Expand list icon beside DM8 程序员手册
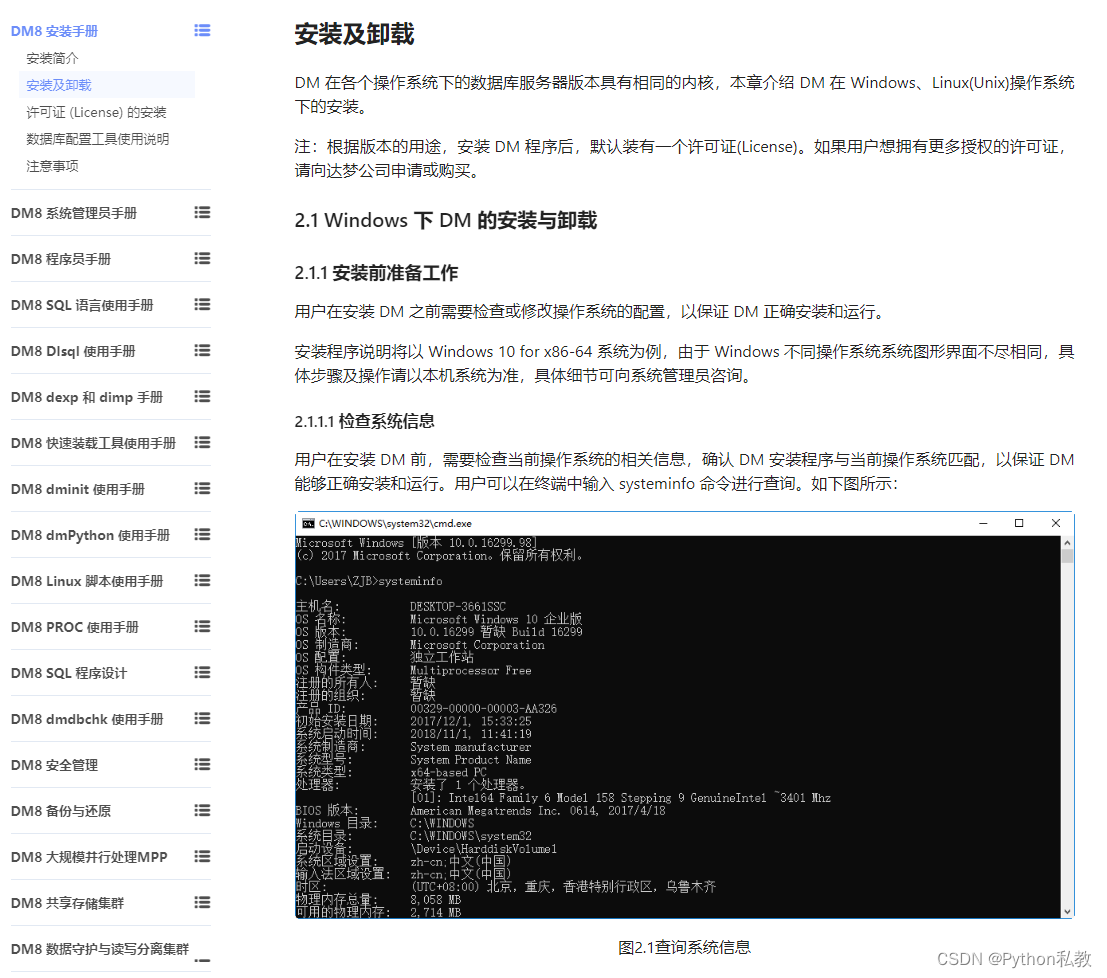Screen dimensions: 1107x978 pyautogui.click(x=203, y=258)
